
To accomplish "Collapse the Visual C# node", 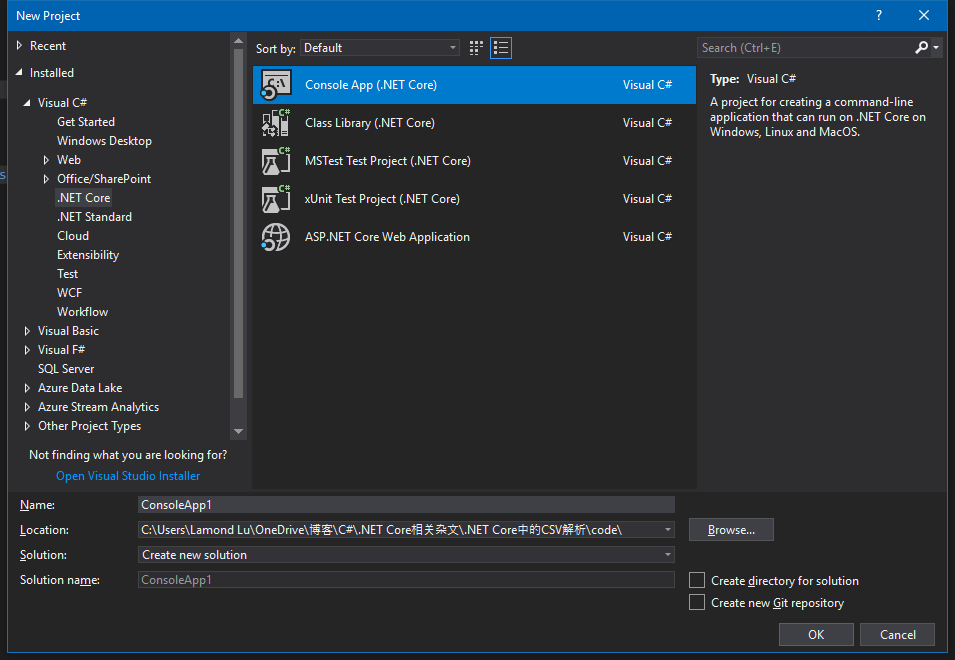I will pyautogui.click(x=27, y=103).
